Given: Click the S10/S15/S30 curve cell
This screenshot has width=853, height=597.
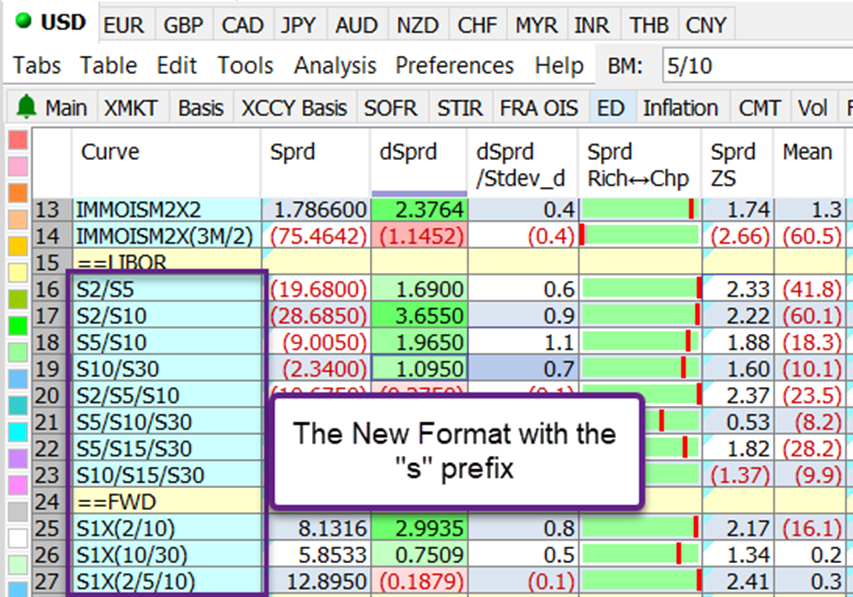Looking at the screenshot, I should point(166,475).
